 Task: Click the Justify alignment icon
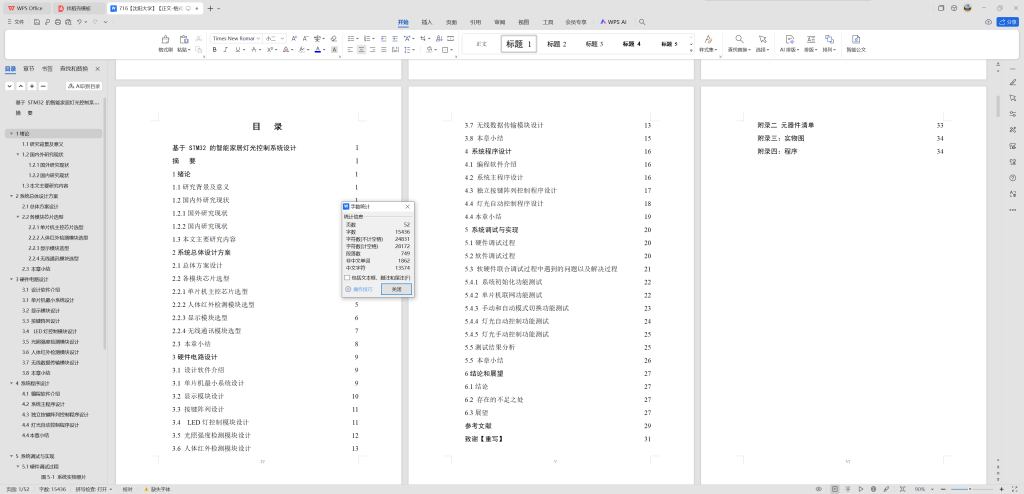click(x=383, y=50)
